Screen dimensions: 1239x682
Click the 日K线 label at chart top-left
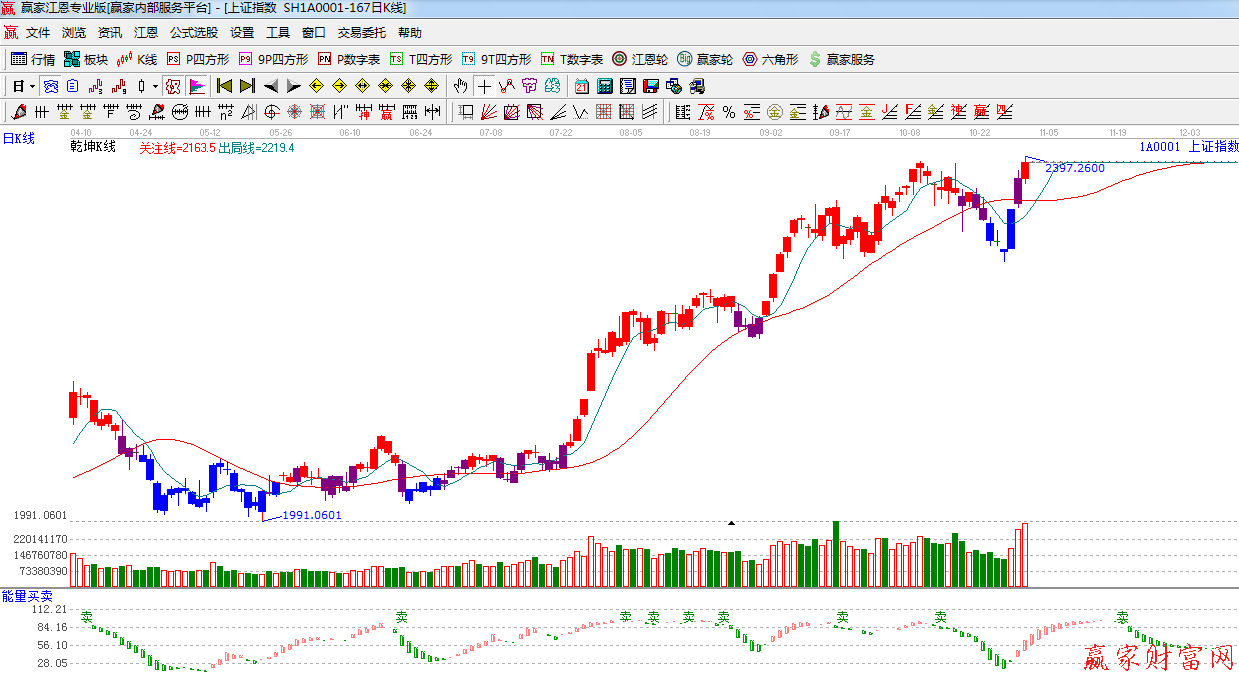pos(18,139)
